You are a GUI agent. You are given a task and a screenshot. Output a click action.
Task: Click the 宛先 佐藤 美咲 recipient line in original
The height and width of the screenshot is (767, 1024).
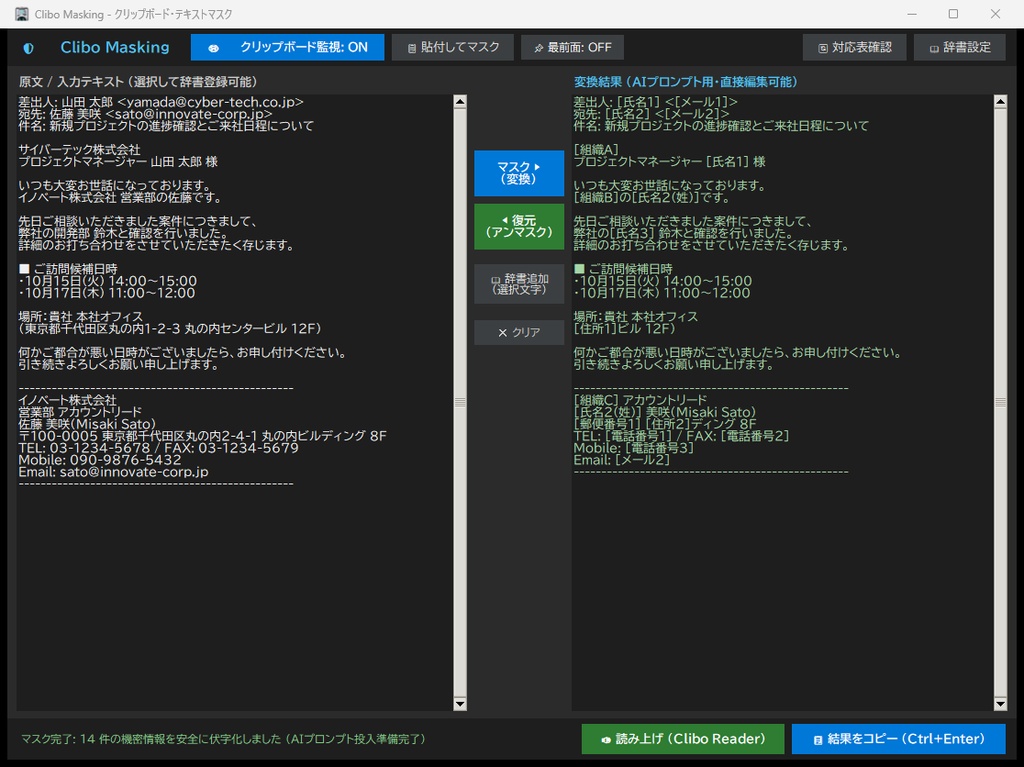click(145, 114)
